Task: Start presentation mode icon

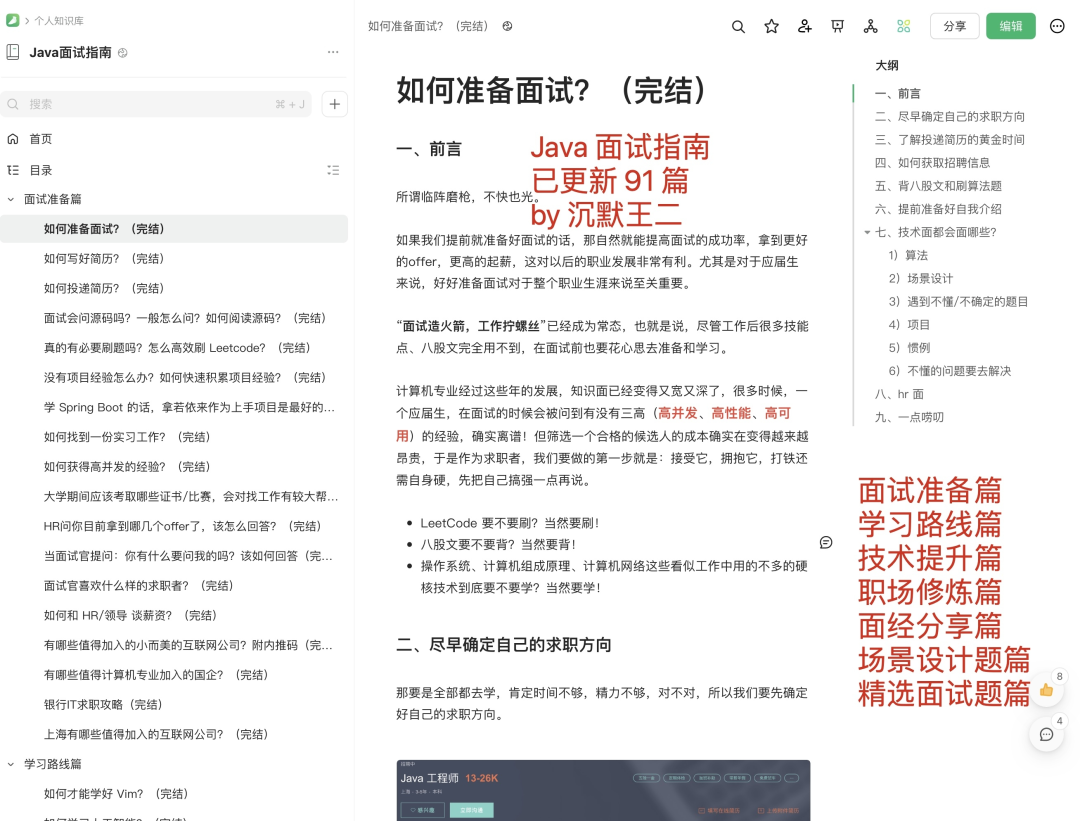Action: point(838,26)
